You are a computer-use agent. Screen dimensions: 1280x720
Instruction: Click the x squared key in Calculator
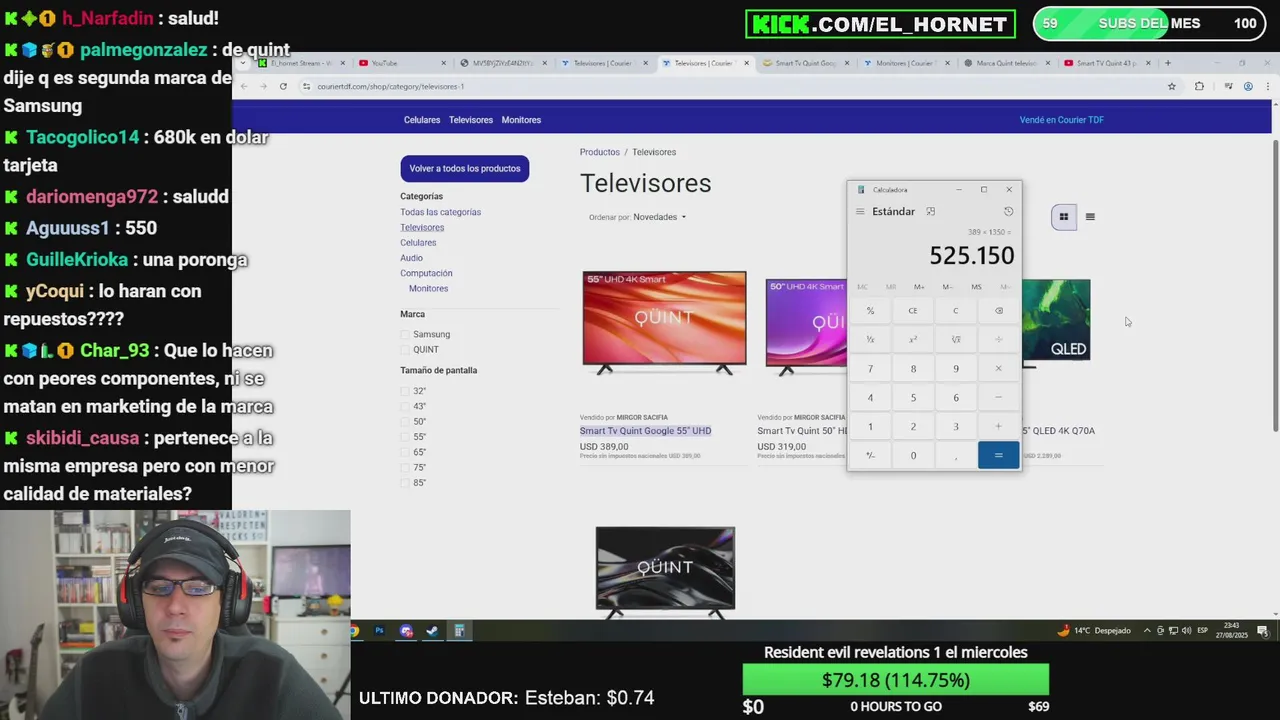pyautogui.click(x=913, y=340)
